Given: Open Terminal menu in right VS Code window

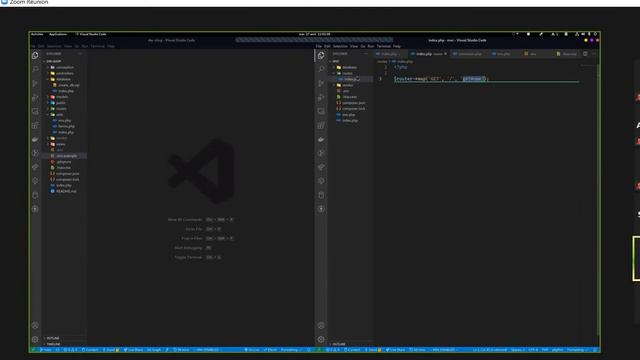Looking at the screenshot, I should coord(383,46).
